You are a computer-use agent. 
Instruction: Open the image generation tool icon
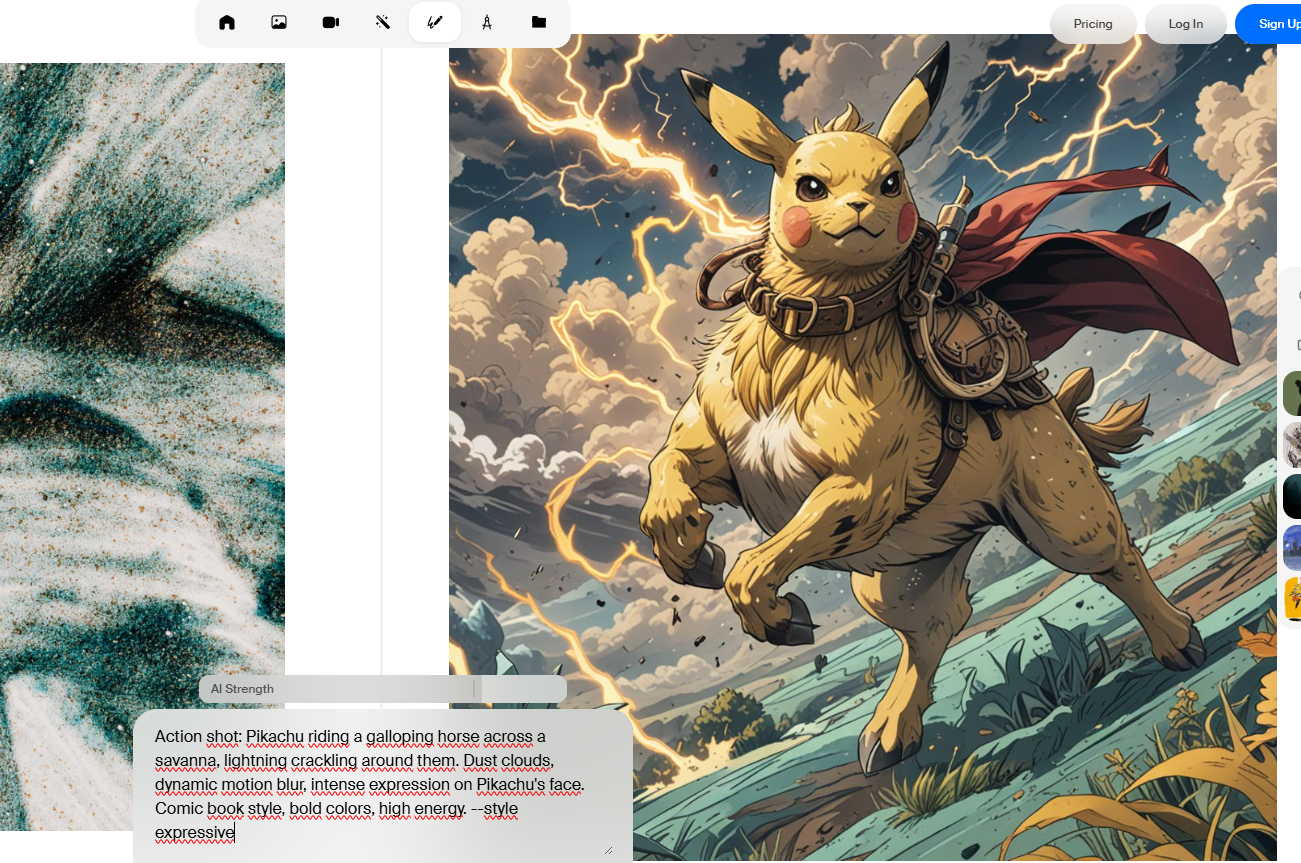(x=279, y=22)
